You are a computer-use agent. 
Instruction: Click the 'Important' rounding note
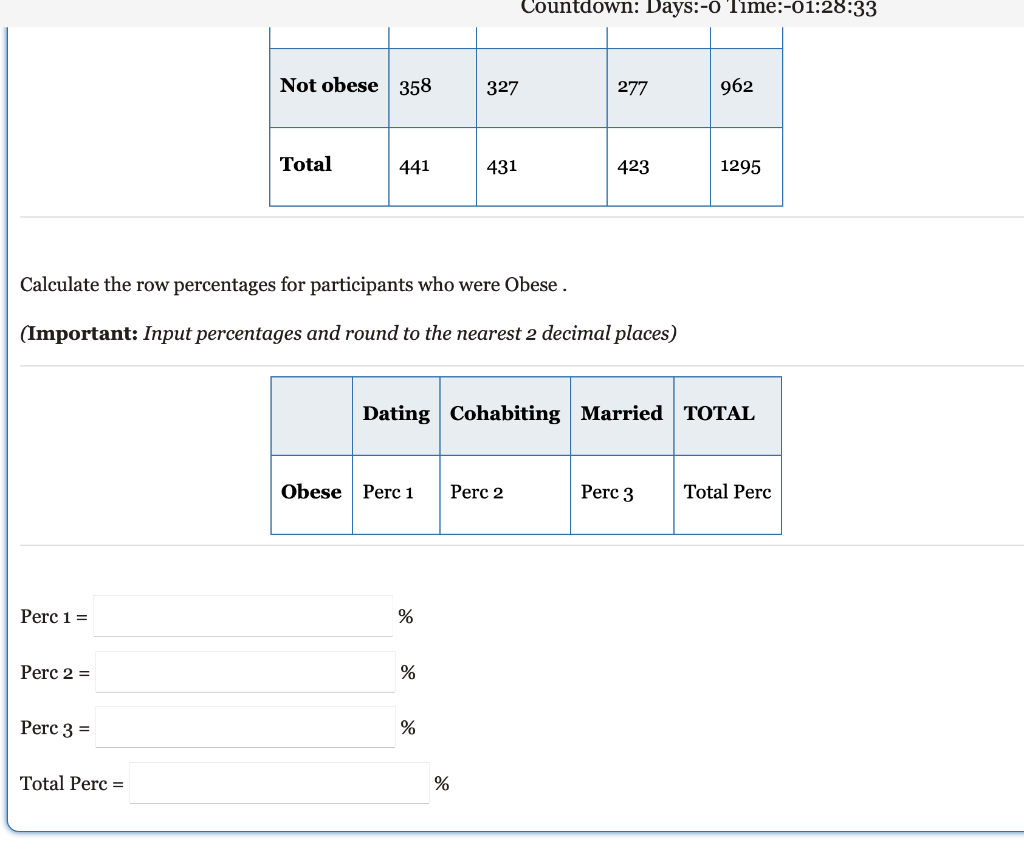348,334
